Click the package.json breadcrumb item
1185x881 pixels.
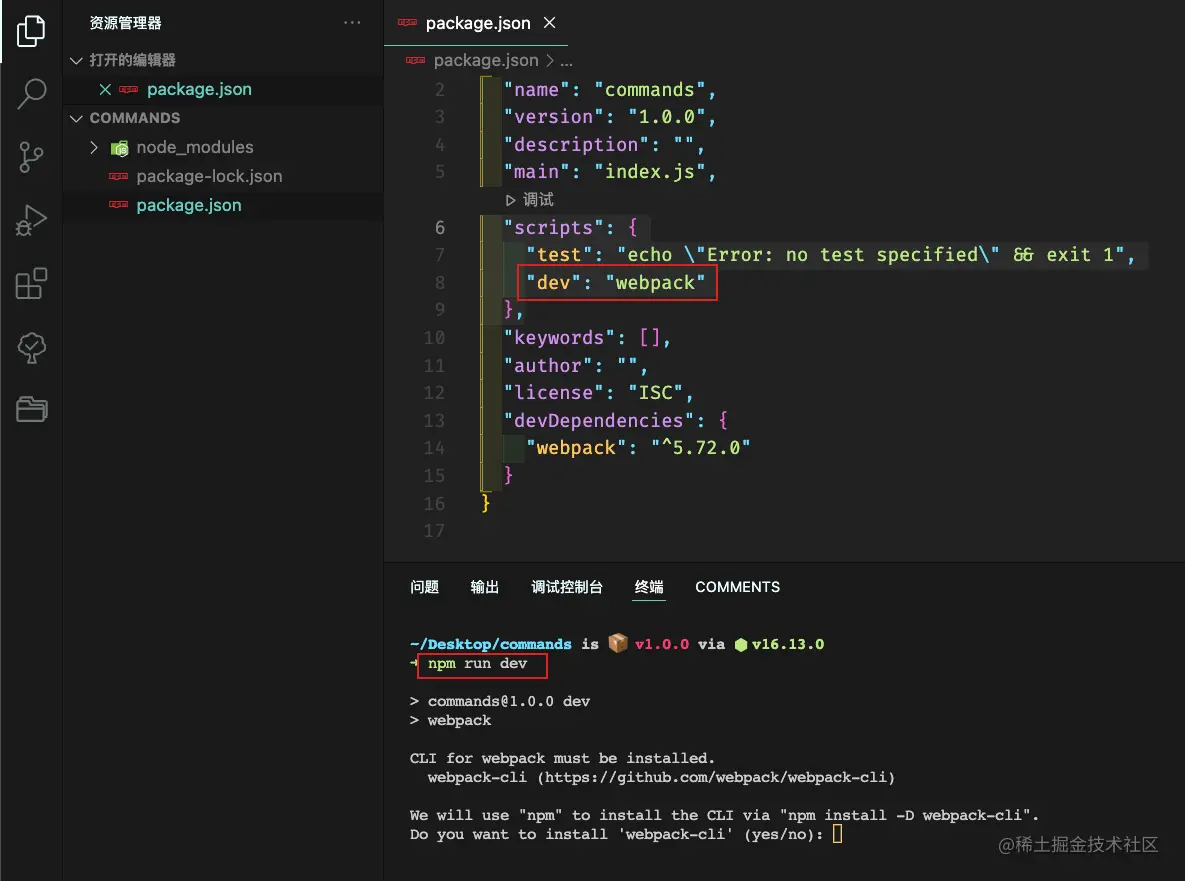coord(485,60)
